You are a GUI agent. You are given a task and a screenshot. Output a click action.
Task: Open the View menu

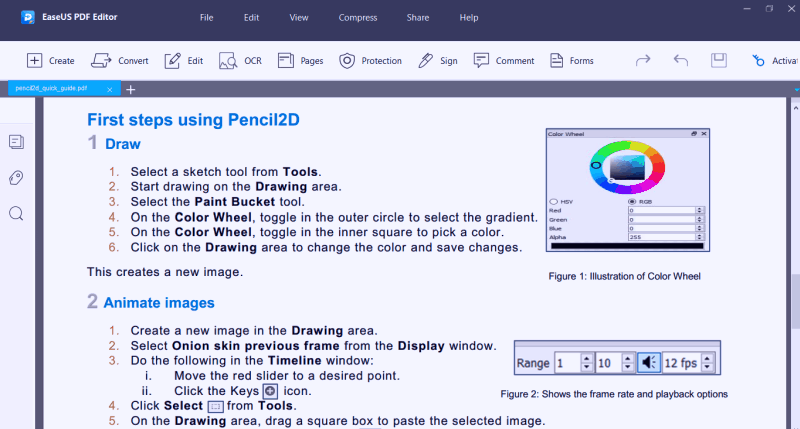[299, 17]
